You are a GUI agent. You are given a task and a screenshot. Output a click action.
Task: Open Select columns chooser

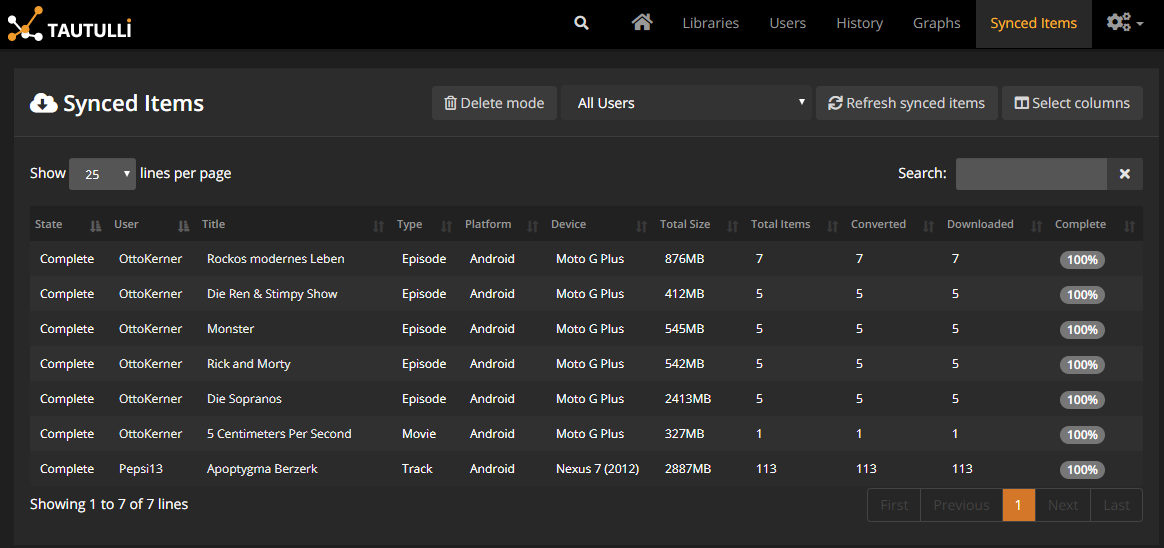(1072, 103)
